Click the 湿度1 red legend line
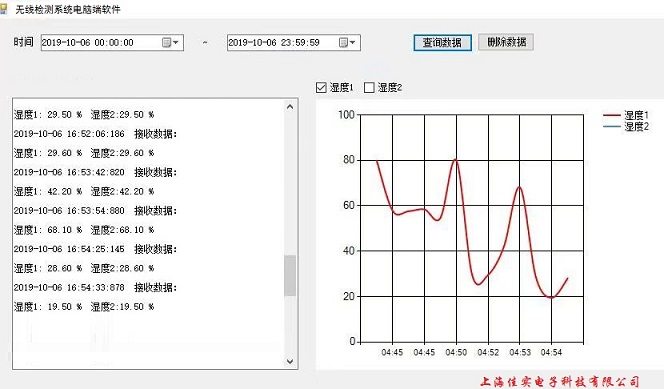This screenshot has width=664, height=389. [611, 115]
